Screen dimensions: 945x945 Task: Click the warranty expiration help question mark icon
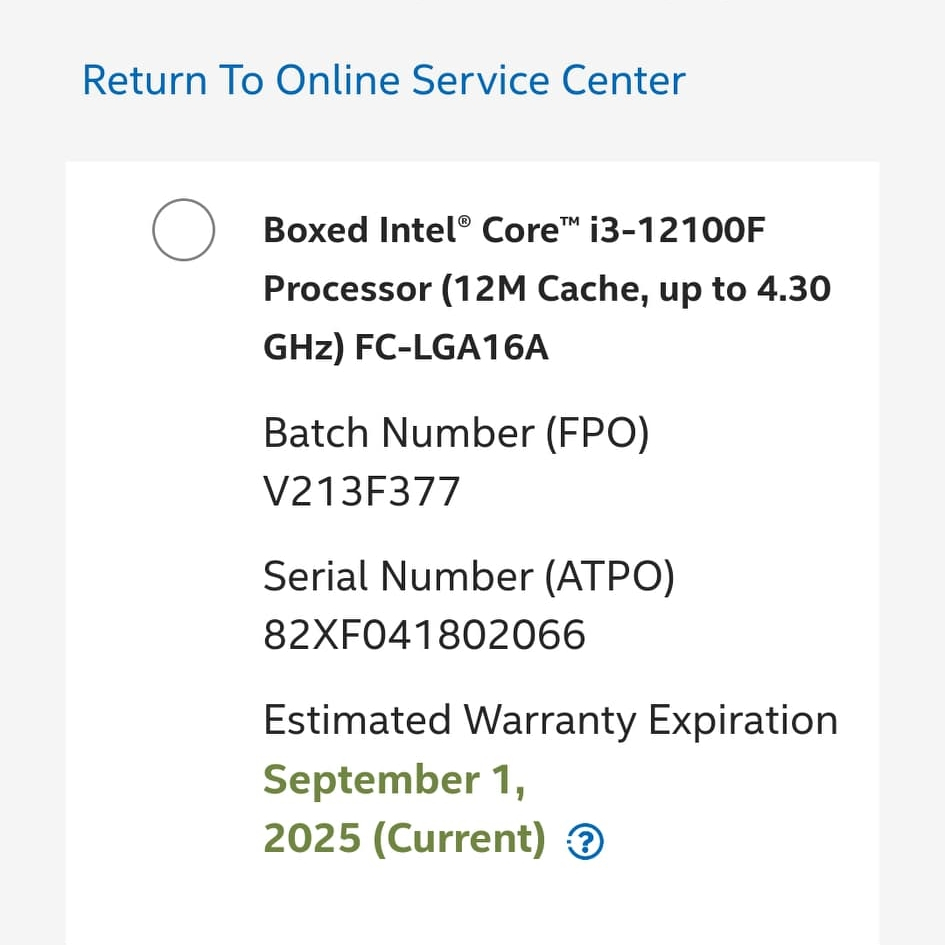(x=585, y=844)
